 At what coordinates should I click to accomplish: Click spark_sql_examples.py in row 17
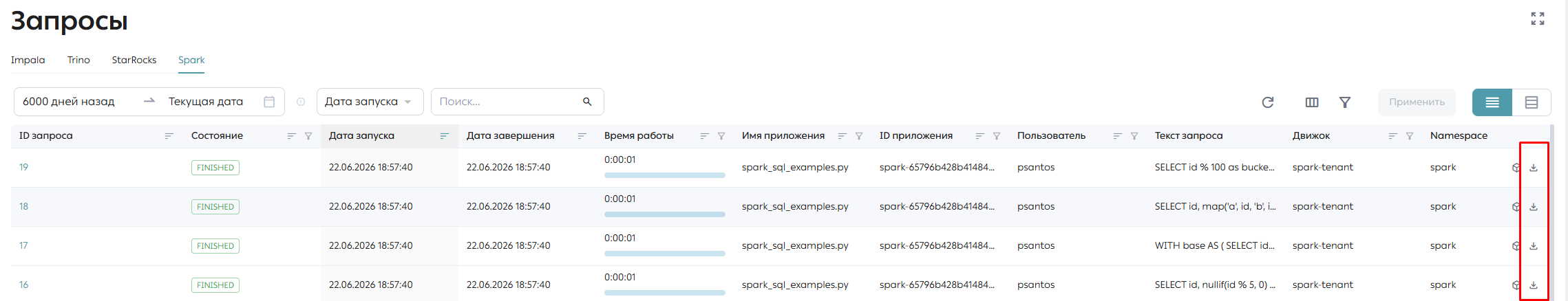coord(795,245)
